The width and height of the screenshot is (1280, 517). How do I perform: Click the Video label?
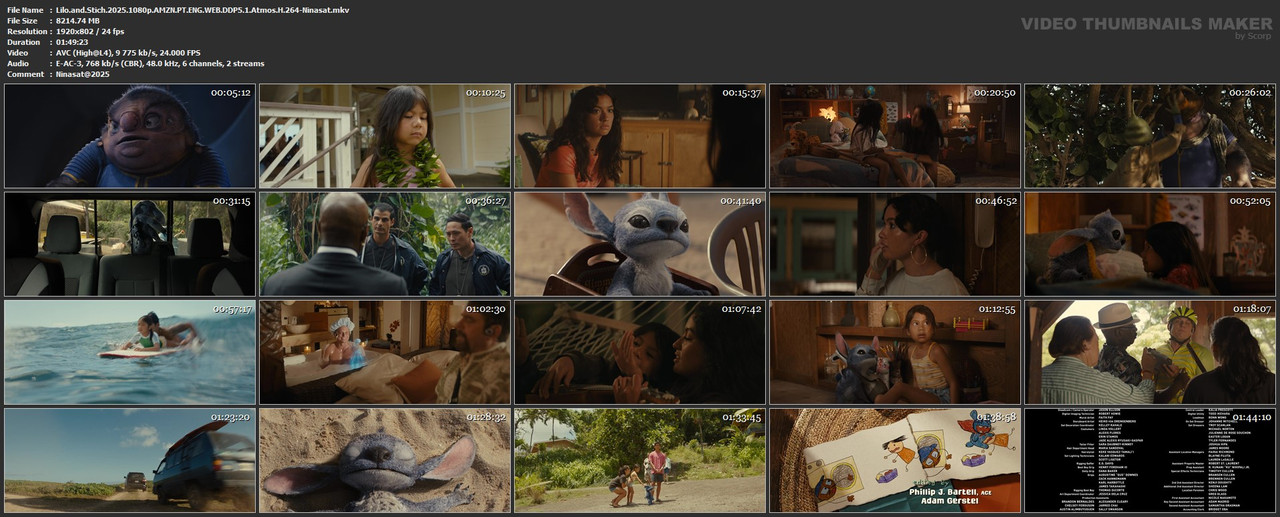point(17,53)
